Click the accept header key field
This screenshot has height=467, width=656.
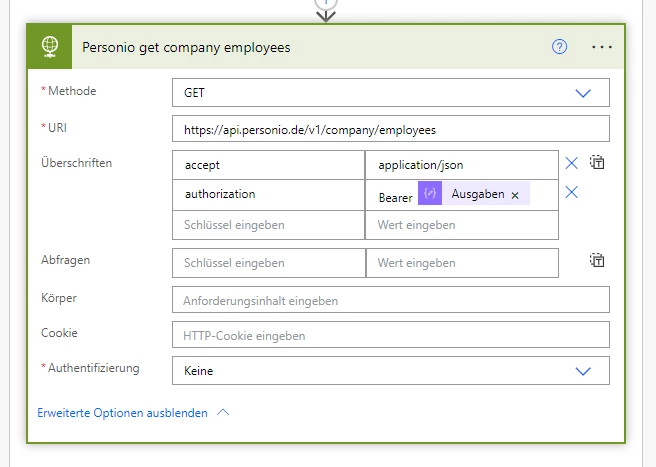(x=269, y=165)
